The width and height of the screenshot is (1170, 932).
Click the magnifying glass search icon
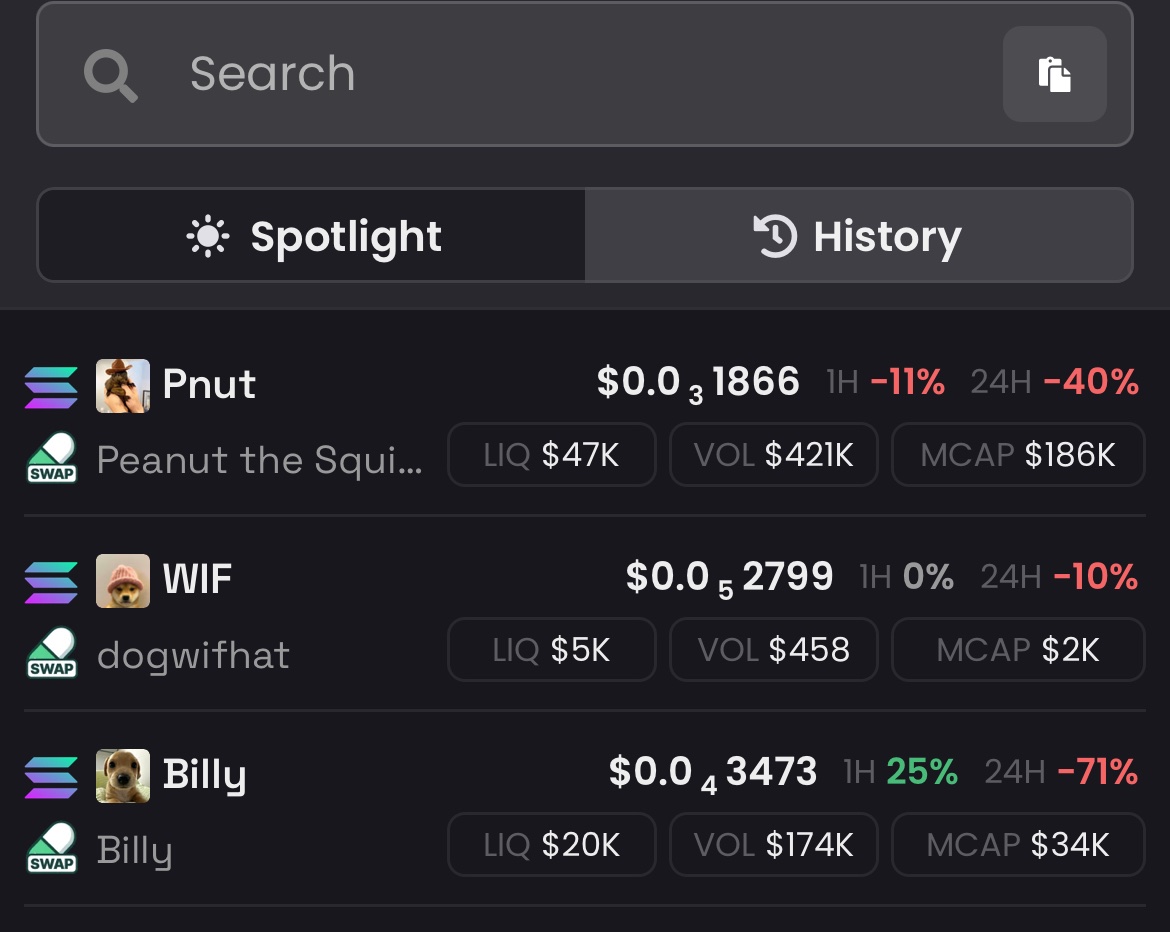(x=110, y=75)
